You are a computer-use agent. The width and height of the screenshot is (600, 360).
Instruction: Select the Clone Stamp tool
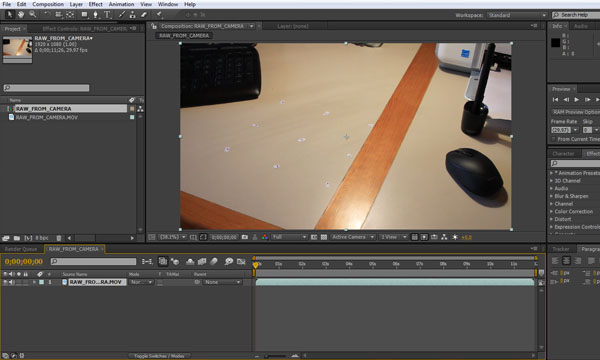[132, 15]
